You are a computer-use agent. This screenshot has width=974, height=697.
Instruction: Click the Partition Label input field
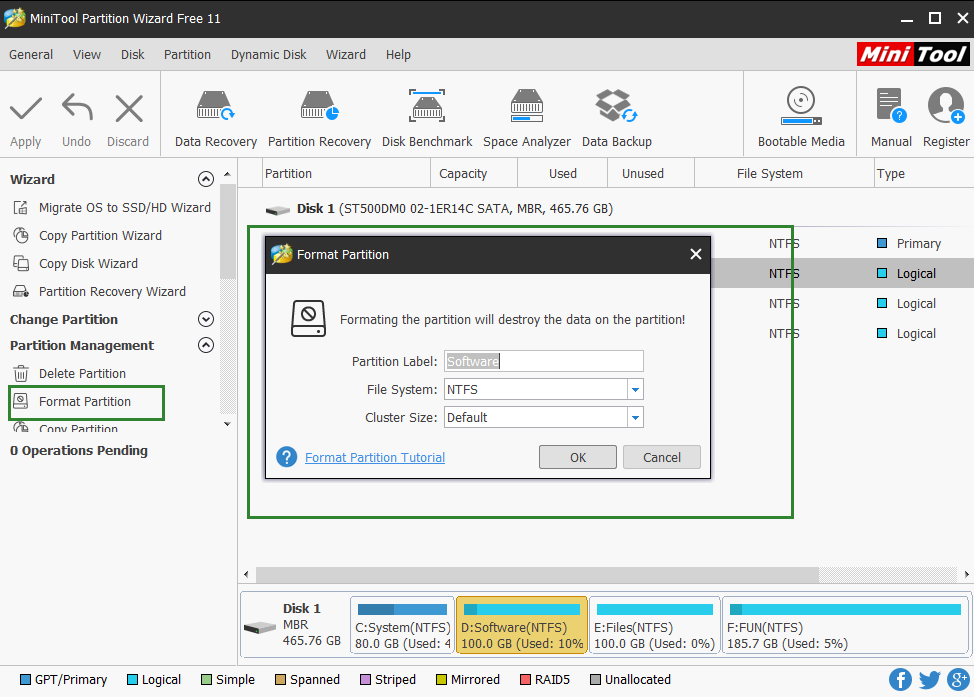click(x=544, y=362)
